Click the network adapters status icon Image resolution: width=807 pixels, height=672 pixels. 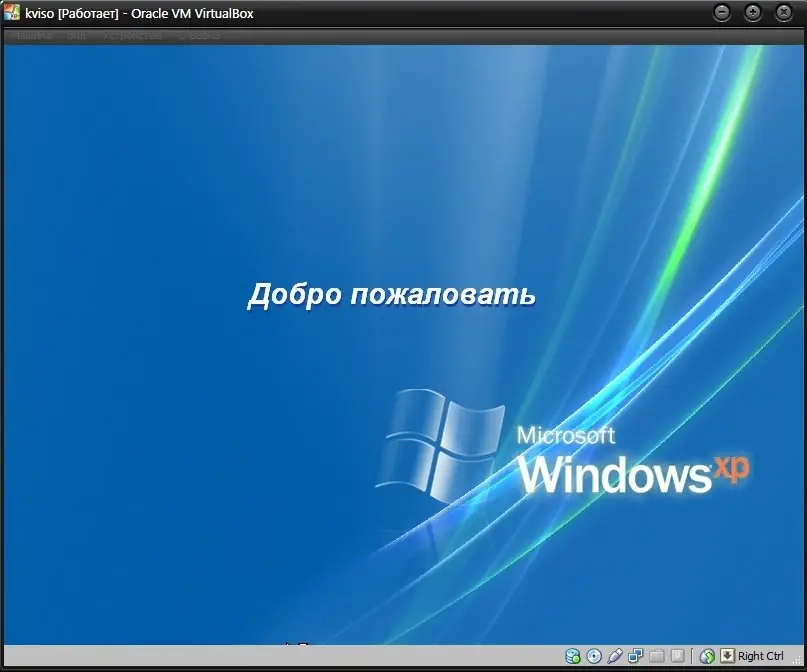[x=636, y=656]
